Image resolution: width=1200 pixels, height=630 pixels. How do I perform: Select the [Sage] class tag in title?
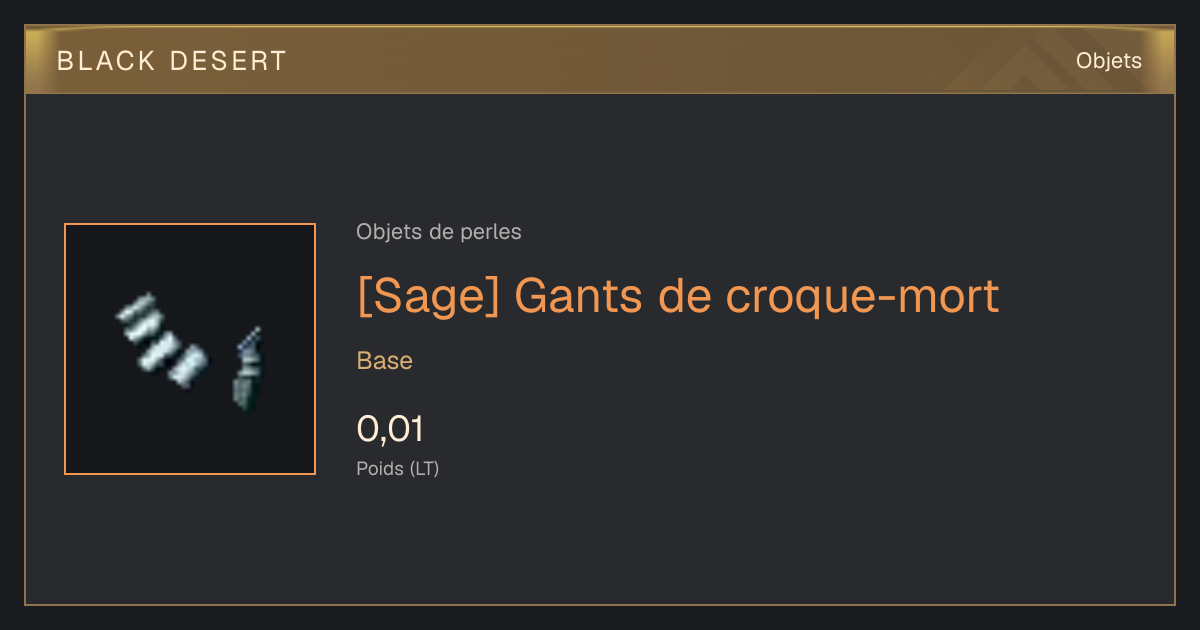(428, 296)
